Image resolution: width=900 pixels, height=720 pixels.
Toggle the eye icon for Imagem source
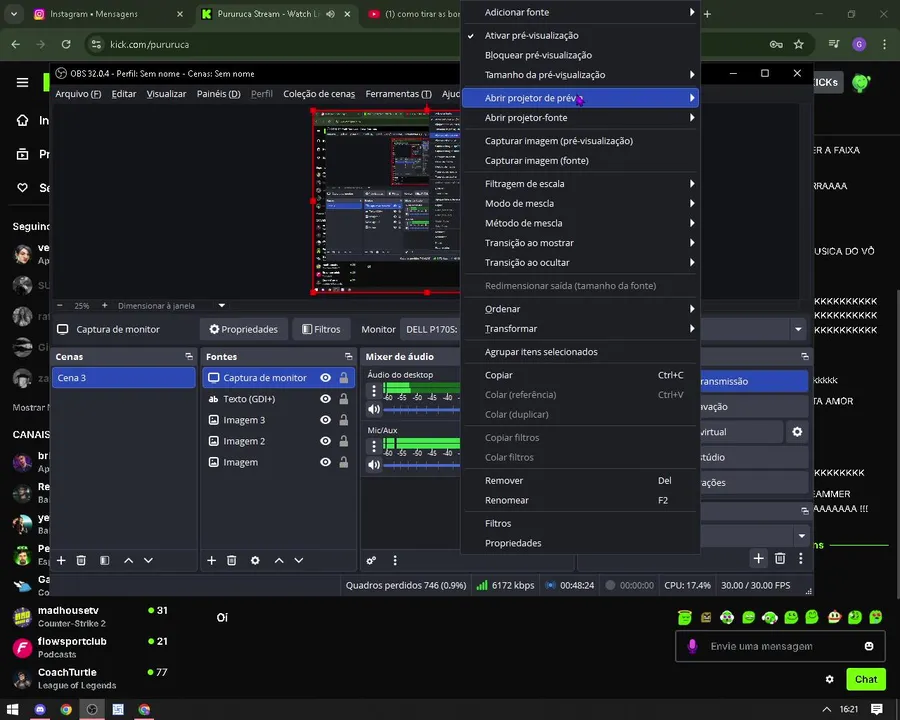[325, 462]
